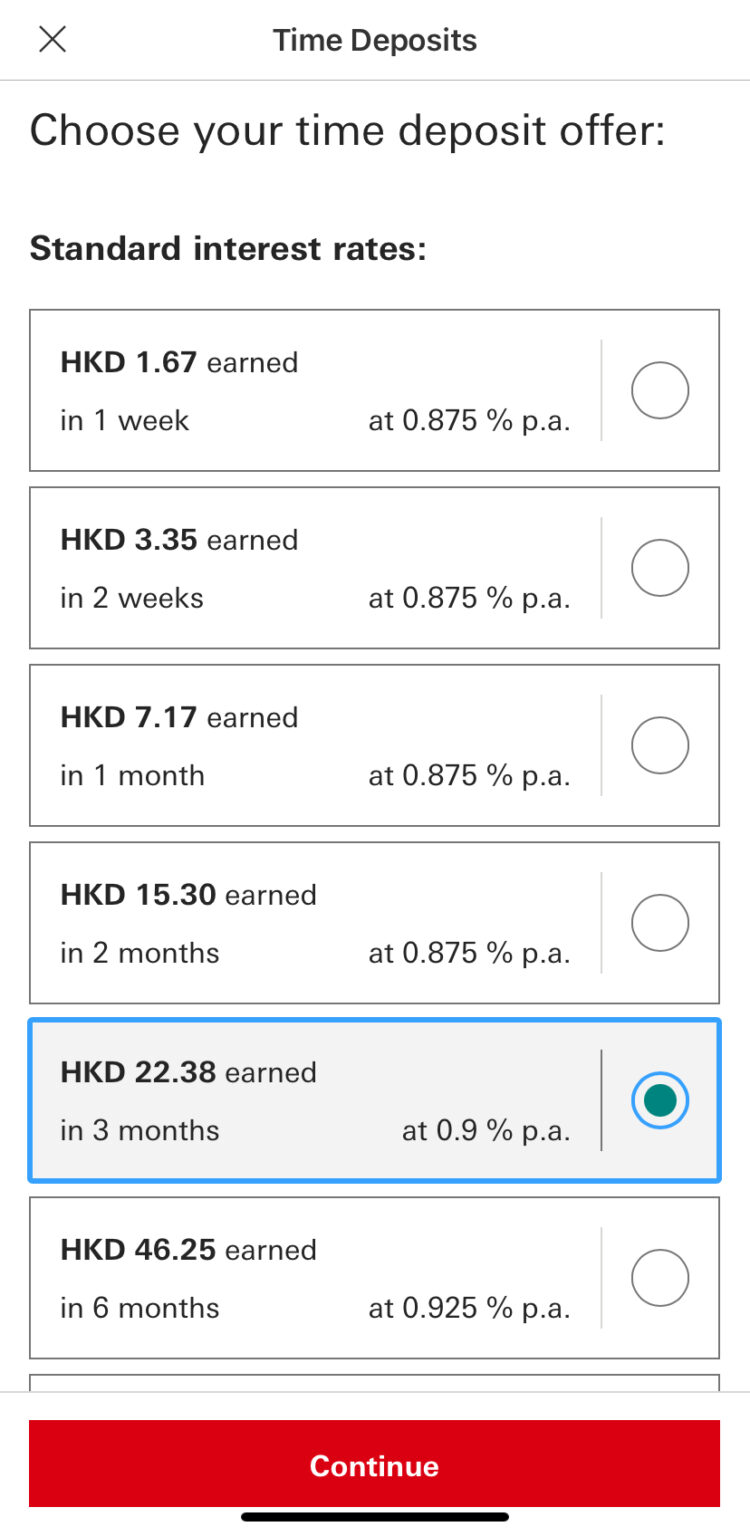Tap the 0.9 % p.a. rate text

(486, 1131)
